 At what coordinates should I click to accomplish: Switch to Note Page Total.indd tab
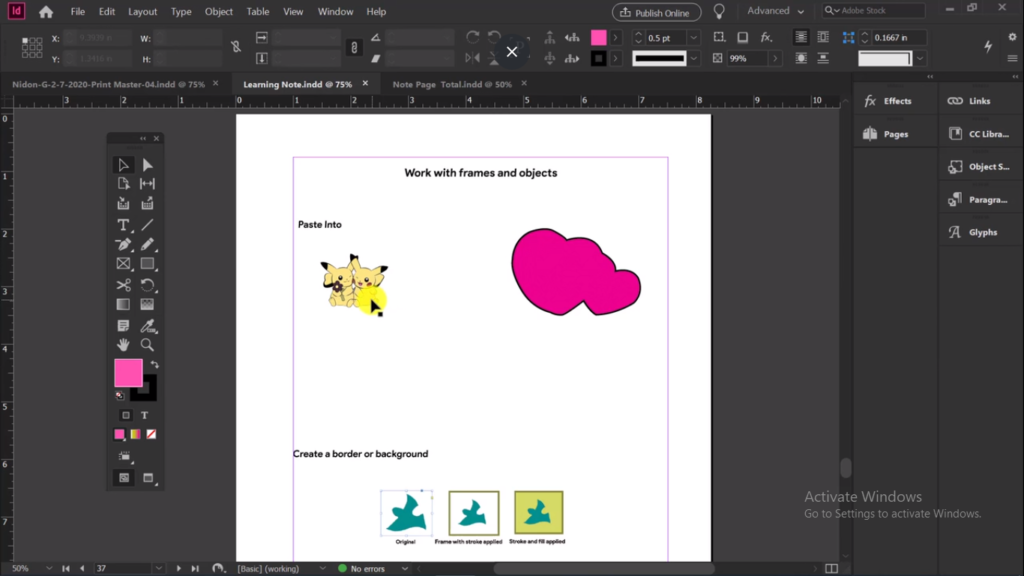tap(452, 84)
